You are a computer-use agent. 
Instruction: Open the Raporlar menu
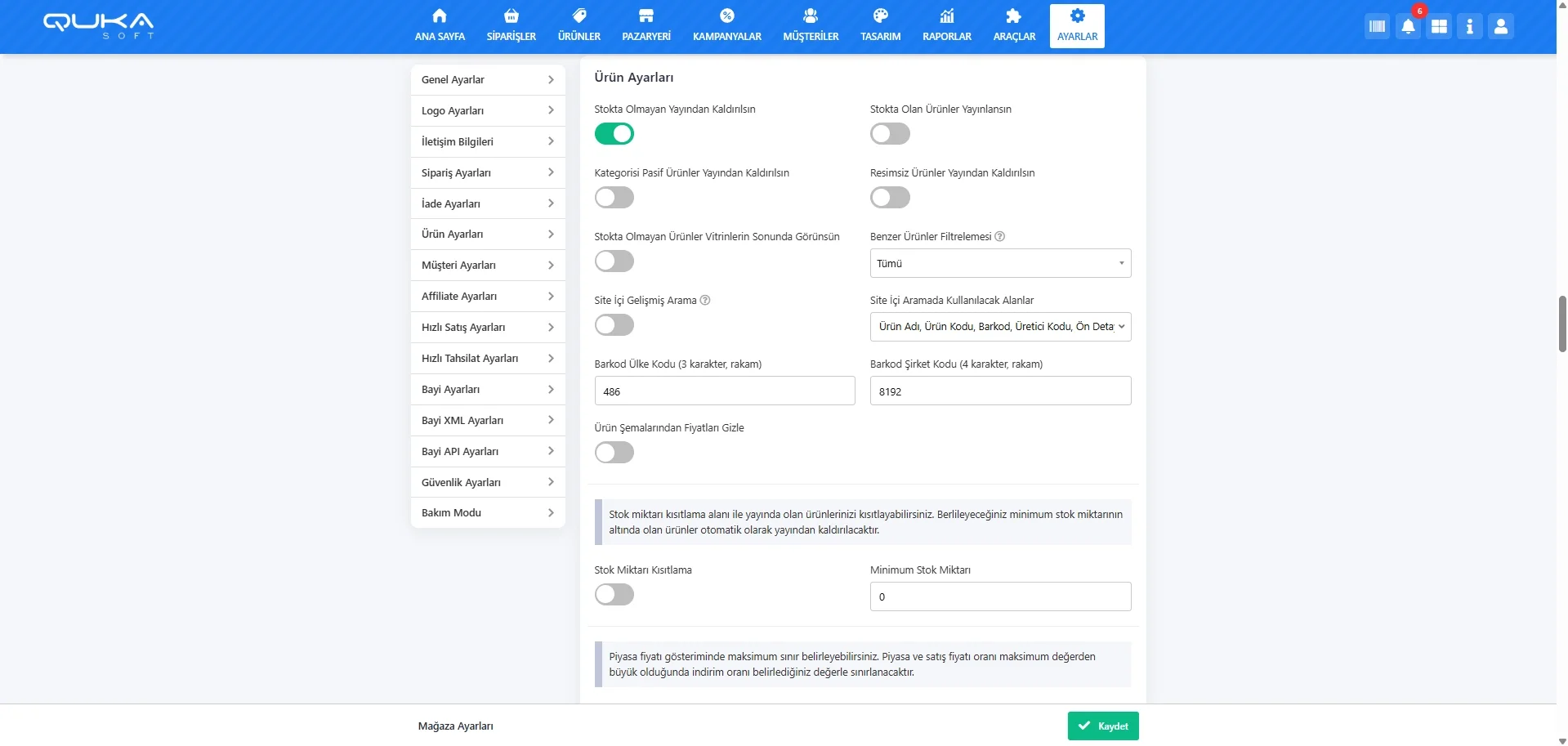point(946,26)
